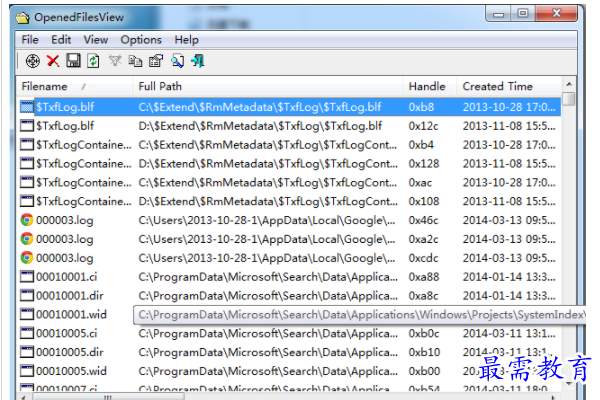Click file icon beside 00010005.wid
The image size is (600, 400).
pyautogui.click(x=27, y=371)
